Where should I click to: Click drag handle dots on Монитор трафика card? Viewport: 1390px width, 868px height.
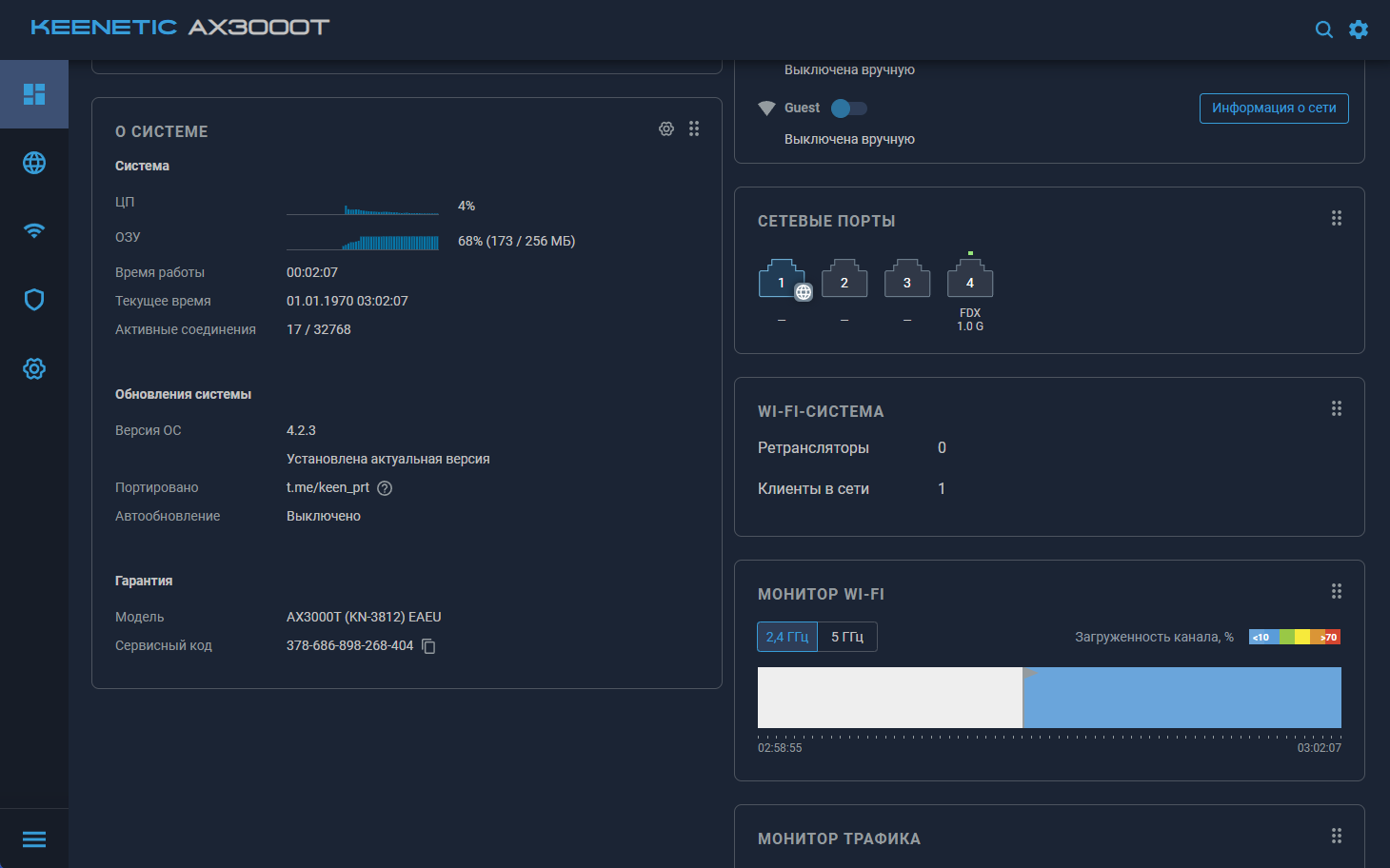[x=1337, y=836]
